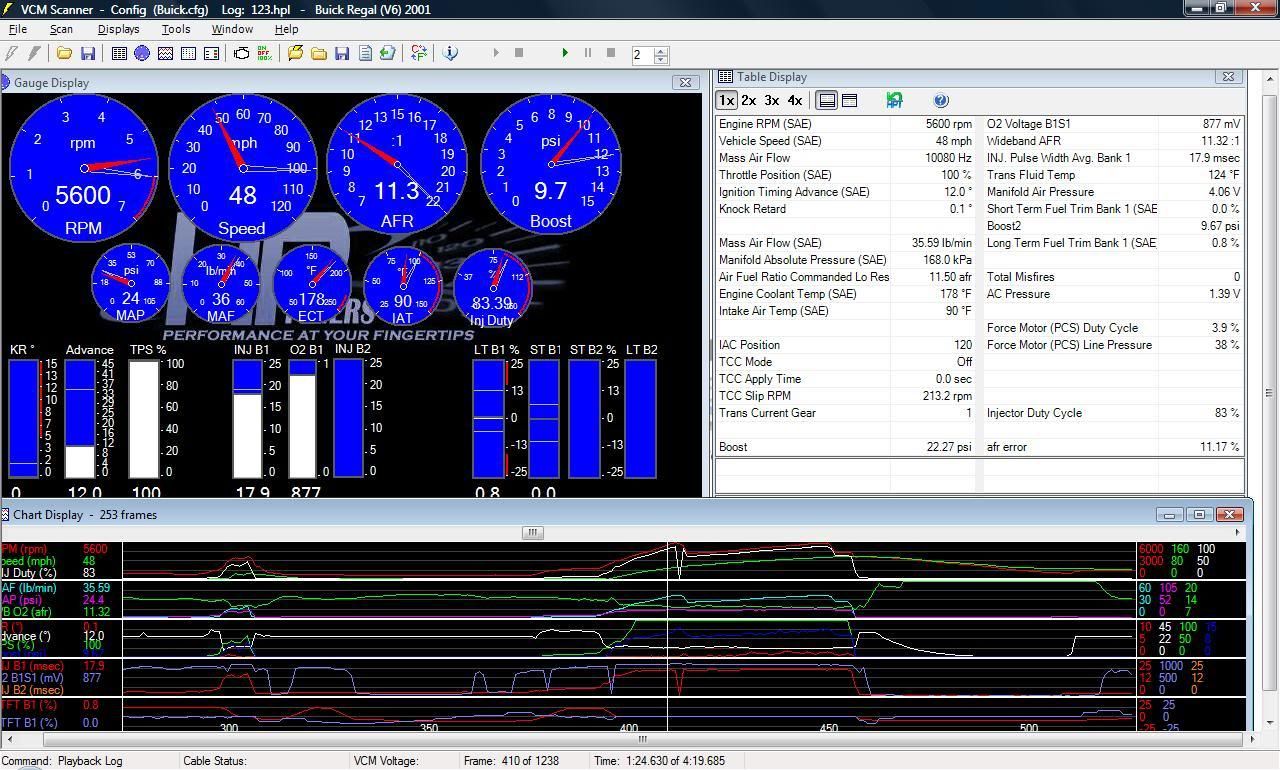Open Table Display help question mark icon
This screenshot has width=1280, height=770.
940,100
